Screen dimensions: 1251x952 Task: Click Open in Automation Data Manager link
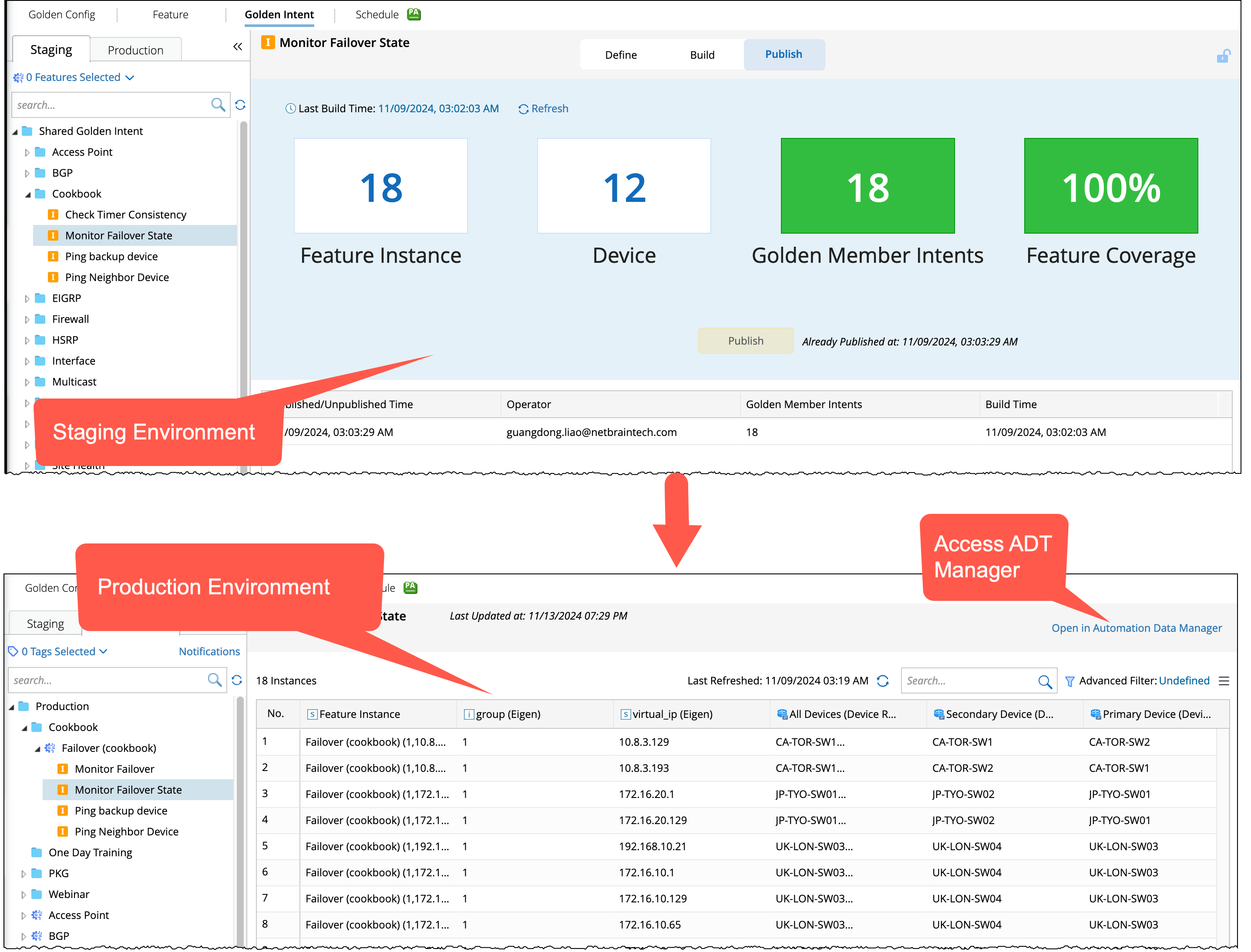(1137, 628)
